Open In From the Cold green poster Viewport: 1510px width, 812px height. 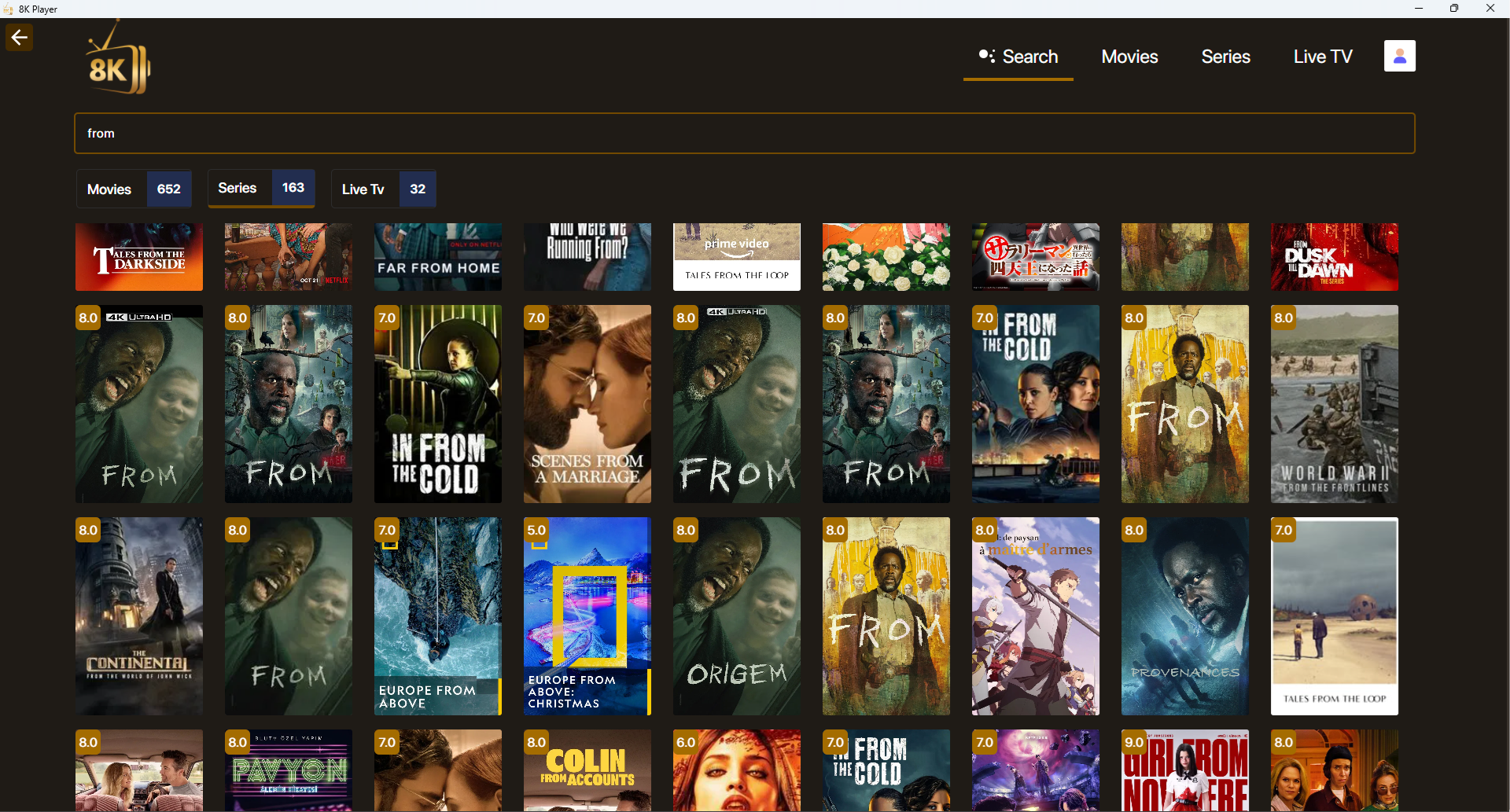[x=438, y=404]
